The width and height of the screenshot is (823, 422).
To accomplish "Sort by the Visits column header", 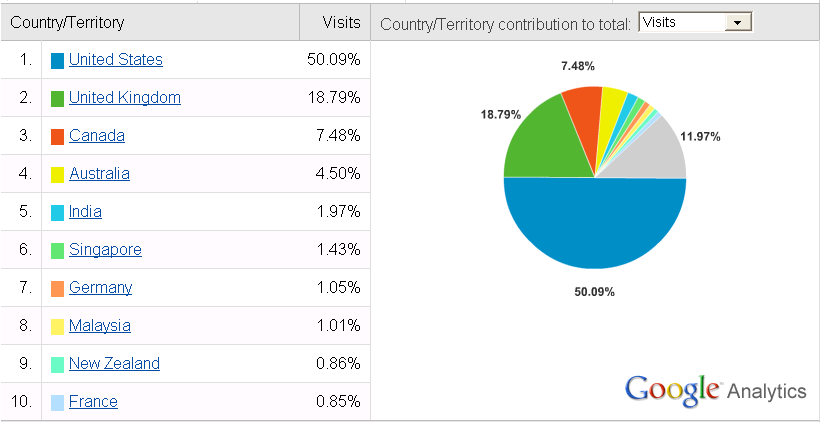I will 340,22.
